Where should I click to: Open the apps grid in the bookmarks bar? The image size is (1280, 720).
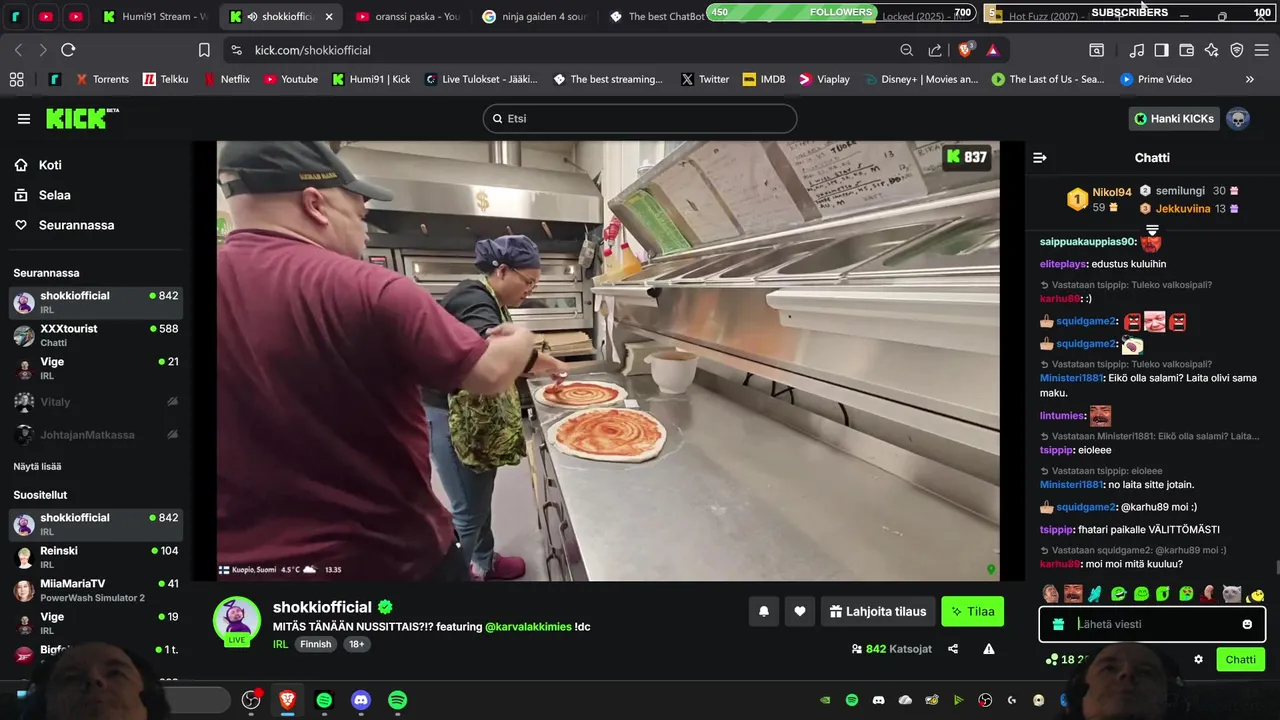click(x=16, y=79)
